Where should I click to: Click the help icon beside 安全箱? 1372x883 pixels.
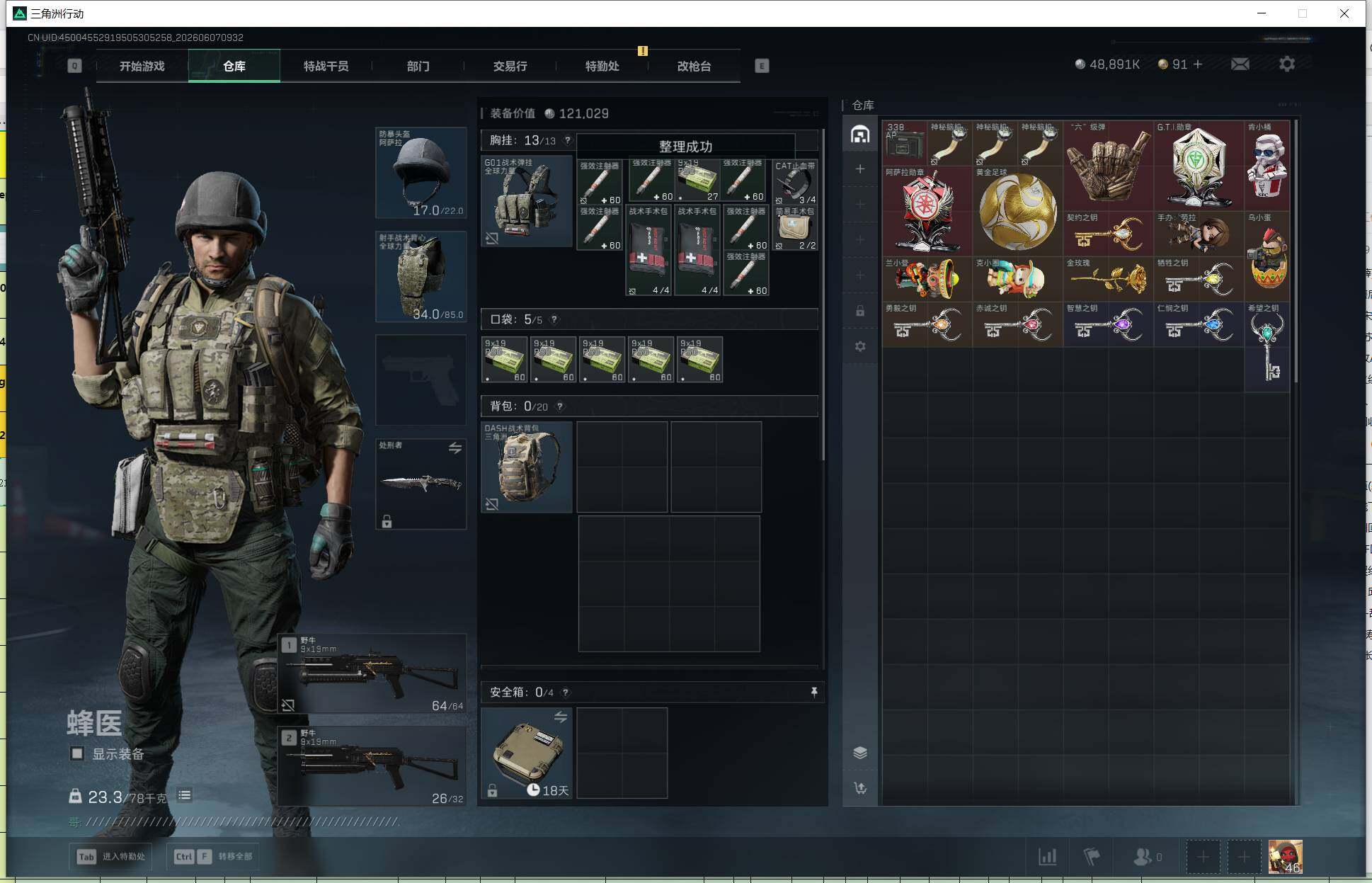(566, 693)
